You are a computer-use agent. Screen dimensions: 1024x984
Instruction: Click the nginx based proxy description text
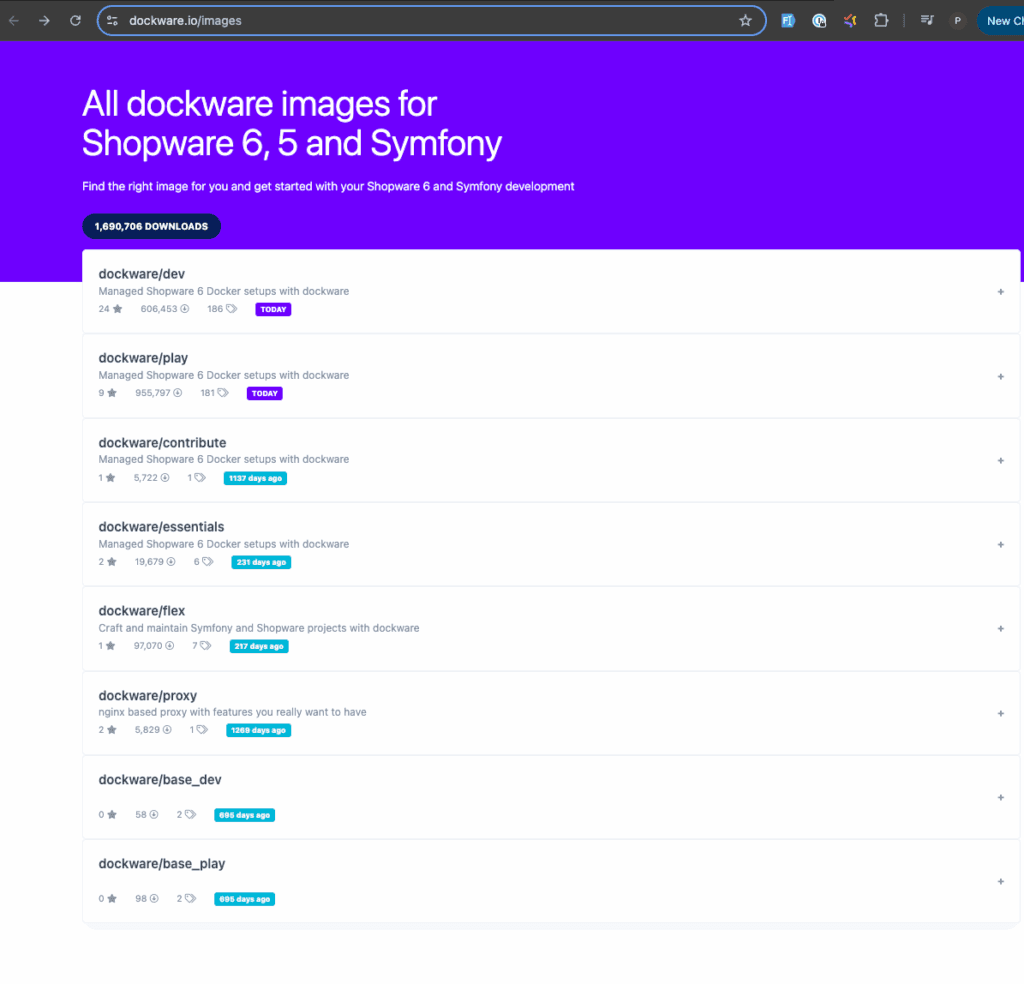(232, 712)
